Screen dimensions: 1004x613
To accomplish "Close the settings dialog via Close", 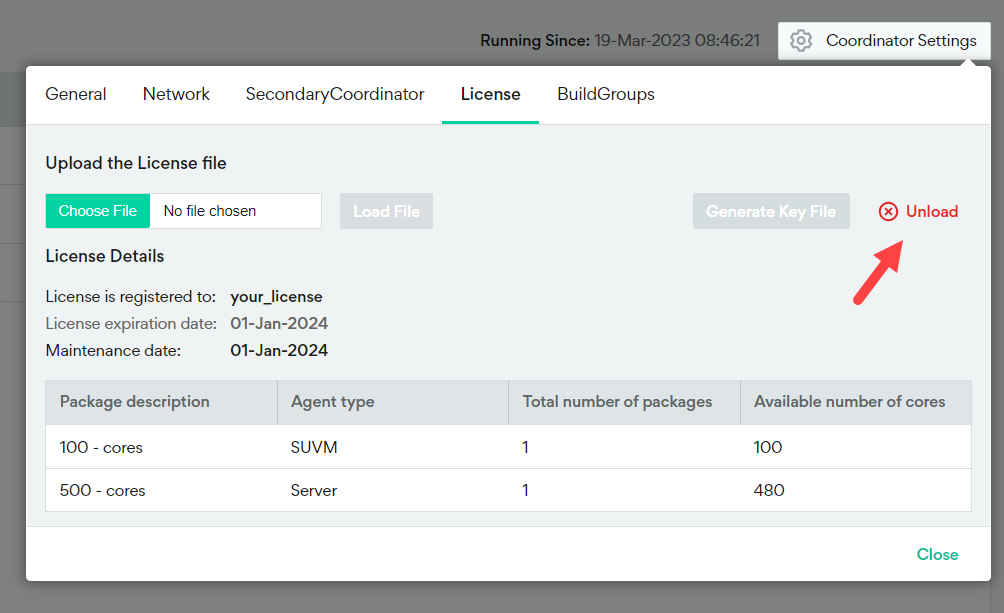I will 937,554.
